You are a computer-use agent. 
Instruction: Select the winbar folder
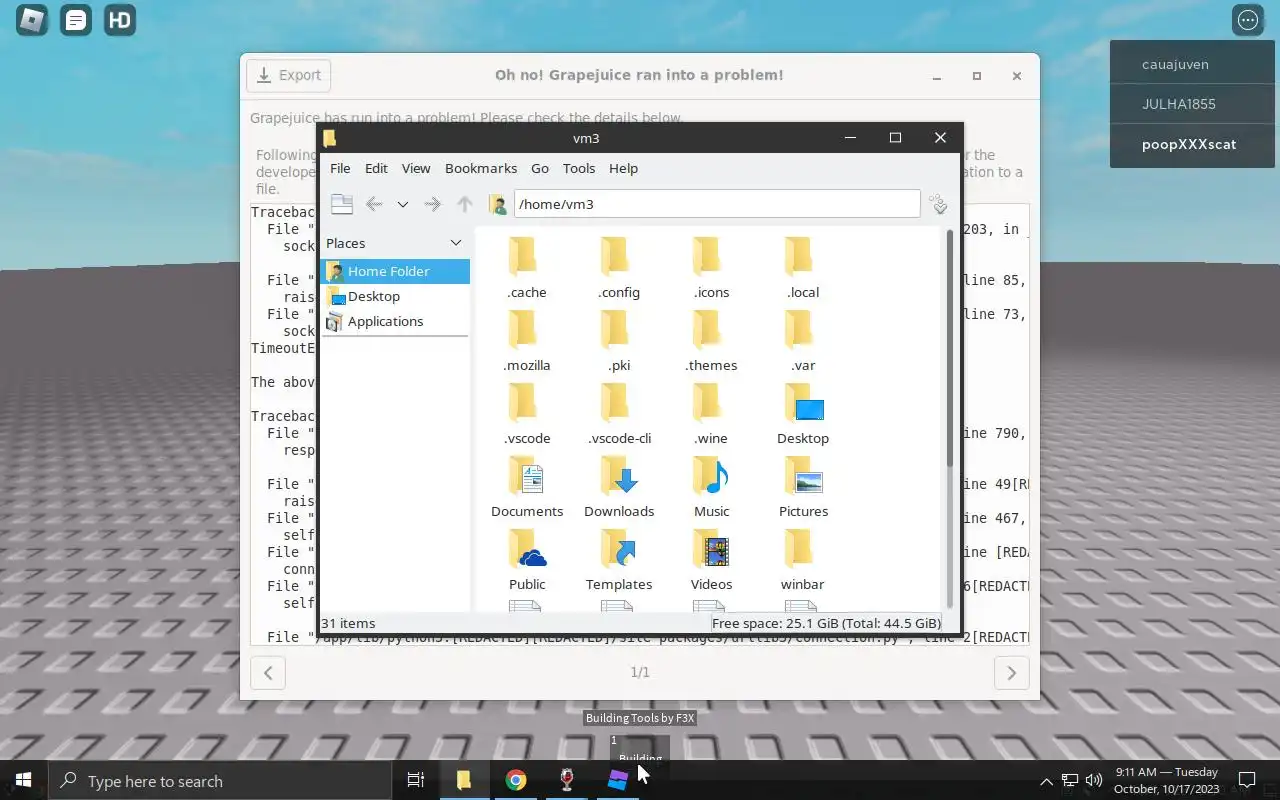[803, 560]
